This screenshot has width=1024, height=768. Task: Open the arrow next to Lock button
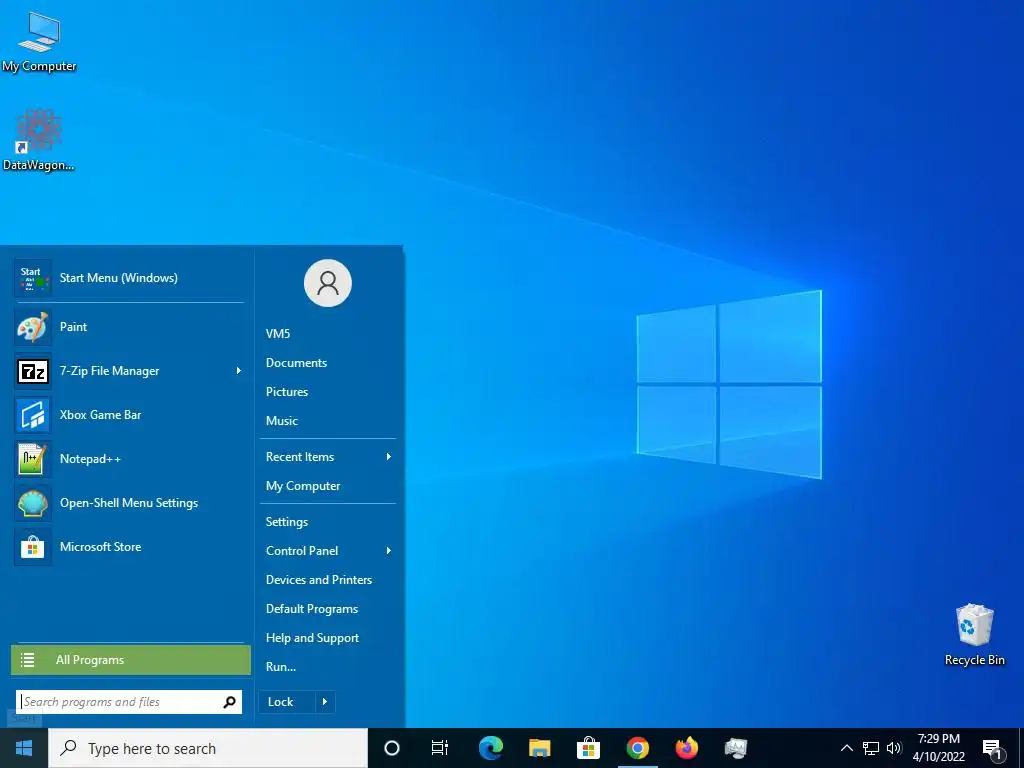coord(325,702)
